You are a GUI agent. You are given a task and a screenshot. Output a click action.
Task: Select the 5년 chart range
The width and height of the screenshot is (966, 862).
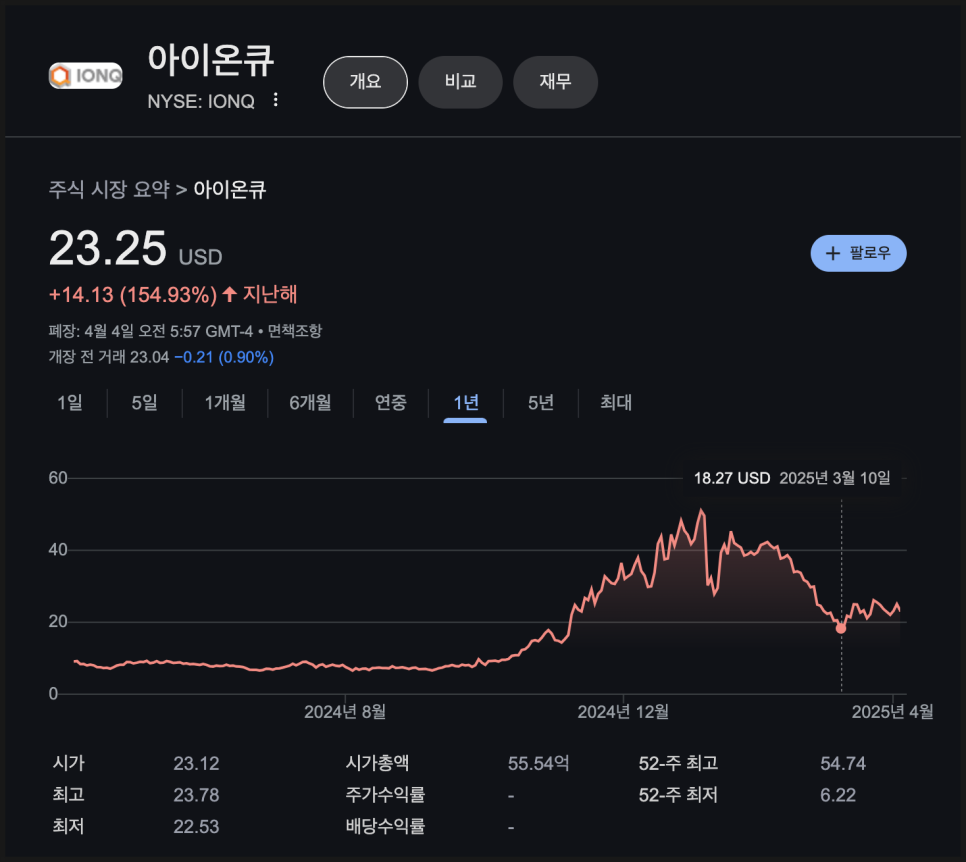[540, 403]
